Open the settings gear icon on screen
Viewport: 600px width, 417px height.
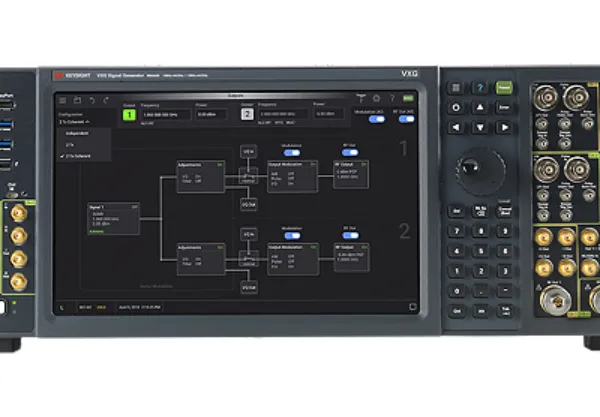[377, 99]
